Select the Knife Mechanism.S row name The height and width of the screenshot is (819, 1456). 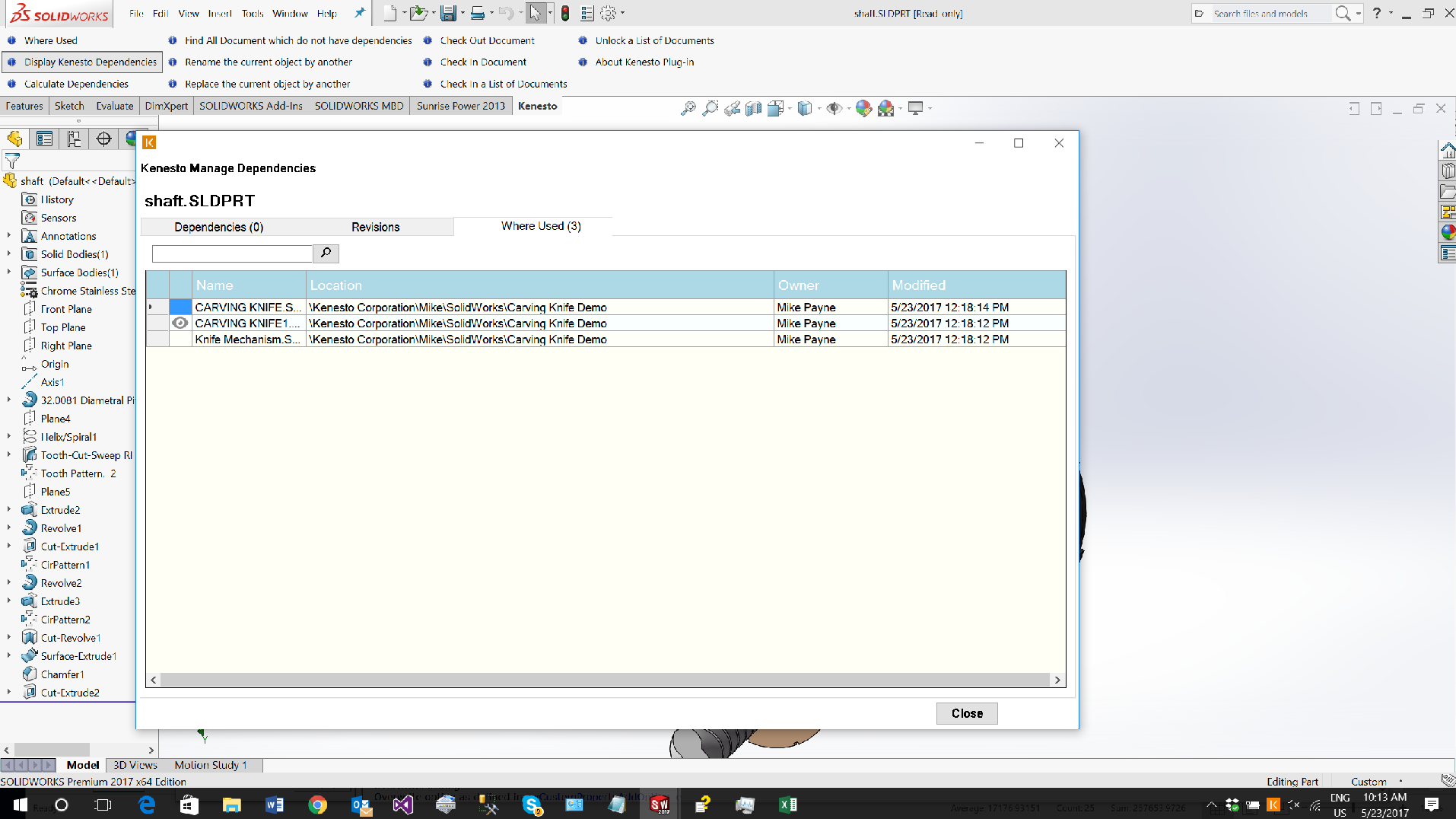click(248, 339)
